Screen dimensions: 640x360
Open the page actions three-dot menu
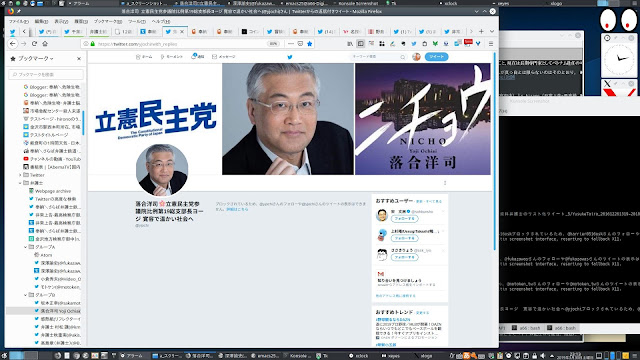291,44
